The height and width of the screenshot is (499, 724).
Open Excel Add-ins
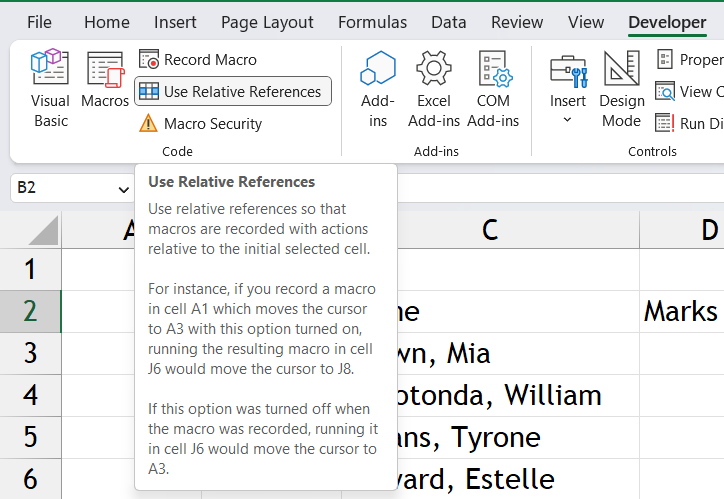(434, 88)
